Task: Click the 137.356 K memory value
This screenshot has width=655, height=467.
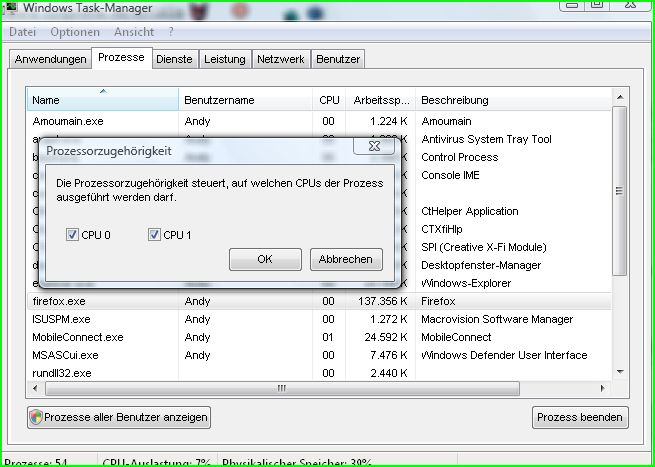Action: point(382,301)
